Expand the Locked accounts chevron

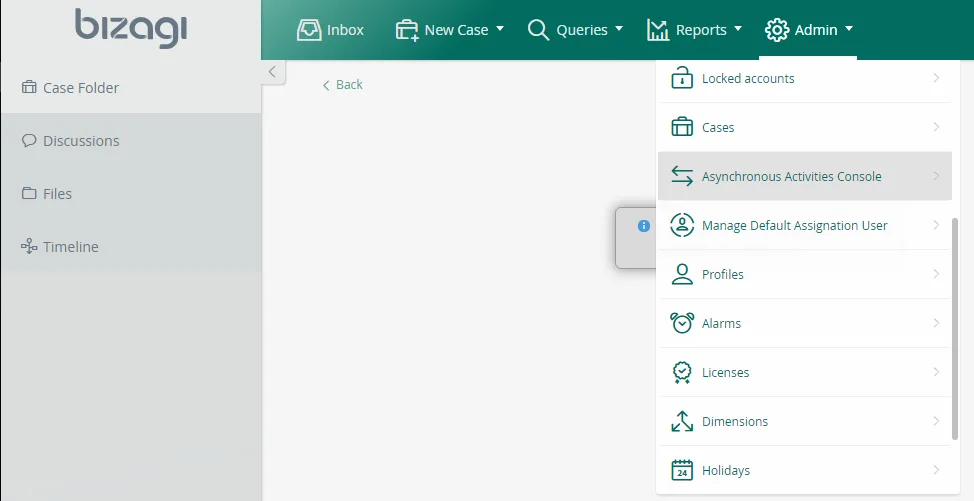coord(936,78)
